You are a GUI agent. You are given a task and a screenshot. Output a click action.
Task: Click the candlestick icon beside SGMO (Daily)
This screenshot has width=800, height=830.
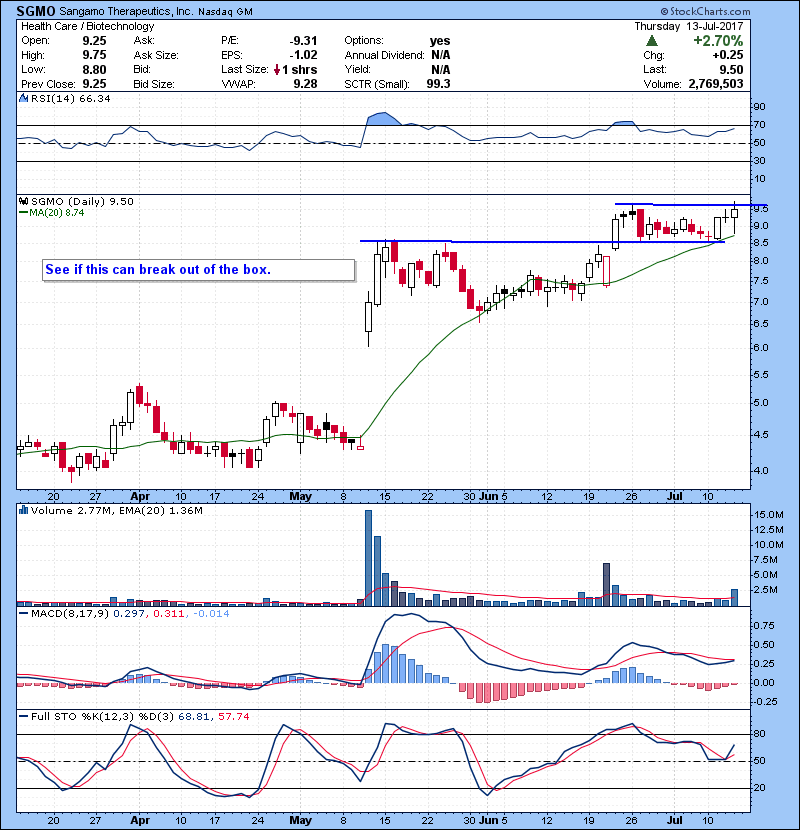[x=23, y=201]
